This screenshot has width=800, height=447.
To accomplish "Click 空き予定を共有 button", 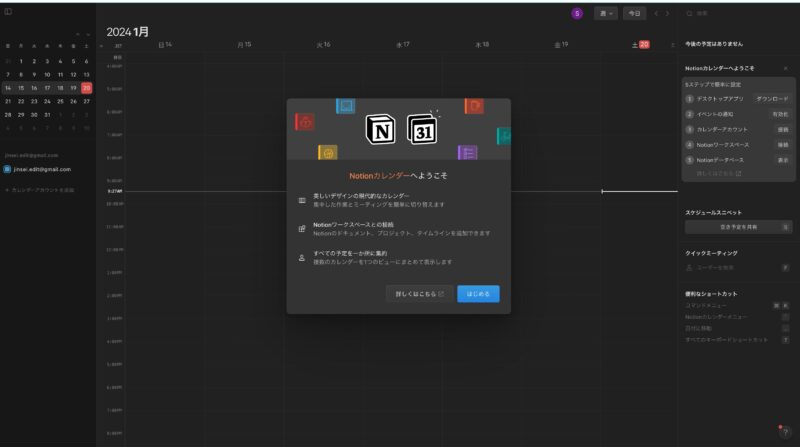I will [738, 227].
